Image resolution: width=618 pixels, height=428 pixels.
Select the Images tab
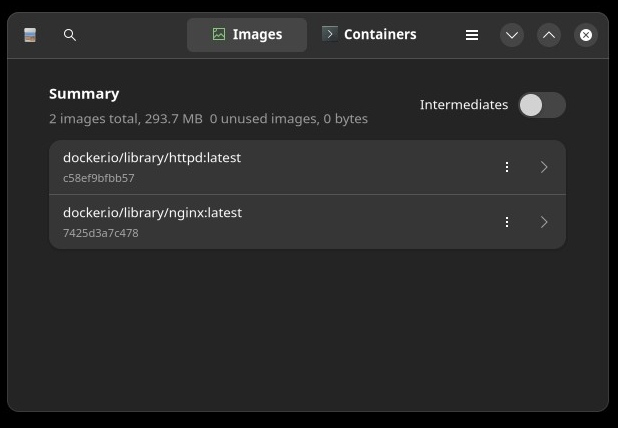[247, 35]
